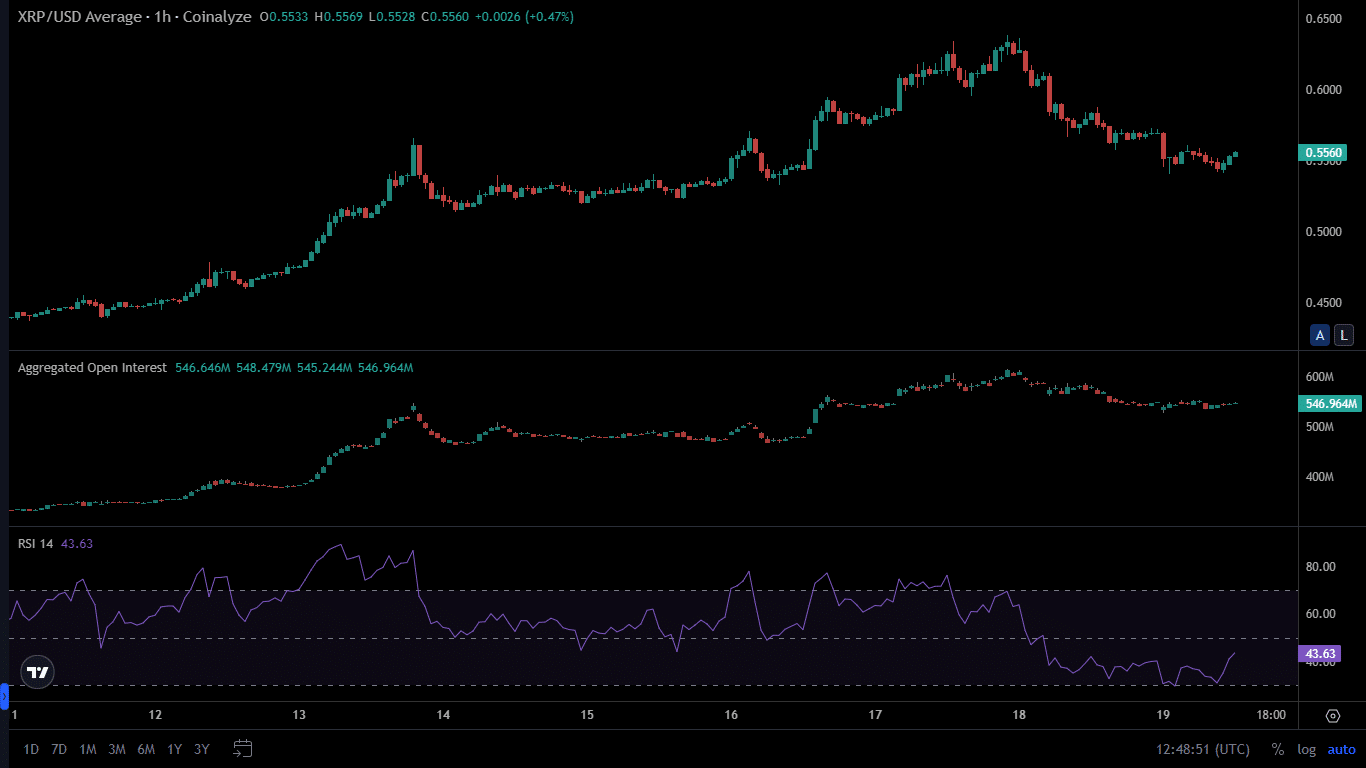
Task: Click the Aggregated Open Interest legend label
Action: tap(92, 368)
